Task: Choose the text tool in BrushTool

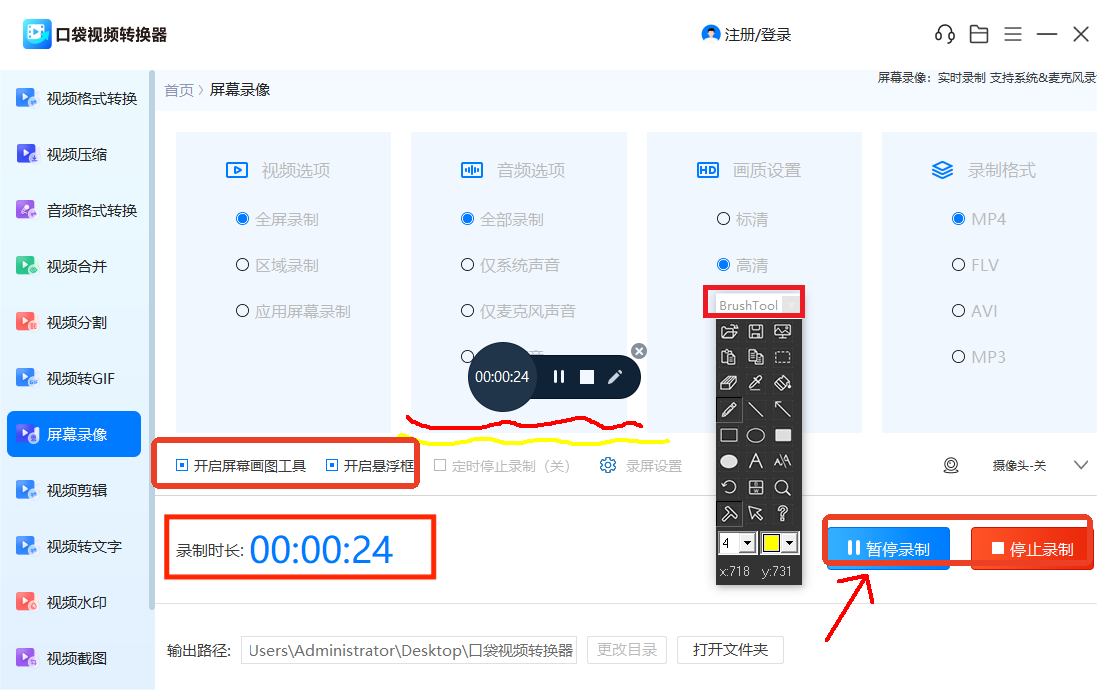Action: pyautogui.click(x=756, y=461)
